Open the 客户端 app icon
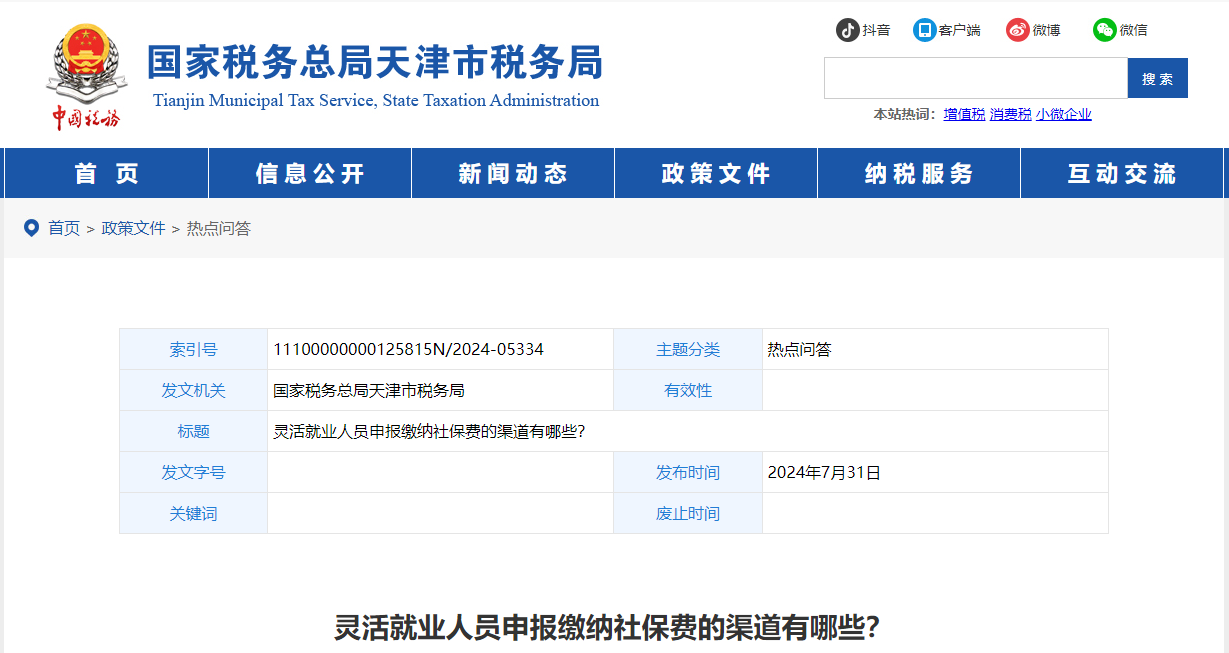 point(924,30)
